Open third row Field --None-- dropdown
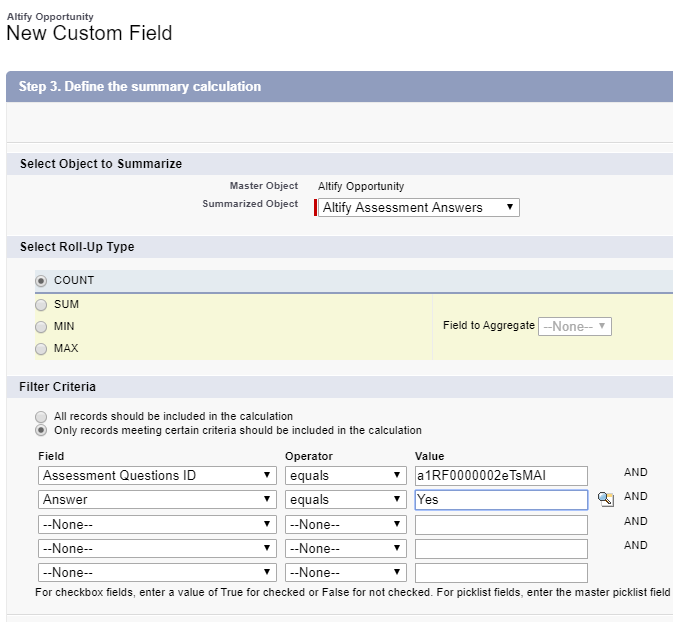Viewport: 673px width, 622px height. tap(157, 525)
